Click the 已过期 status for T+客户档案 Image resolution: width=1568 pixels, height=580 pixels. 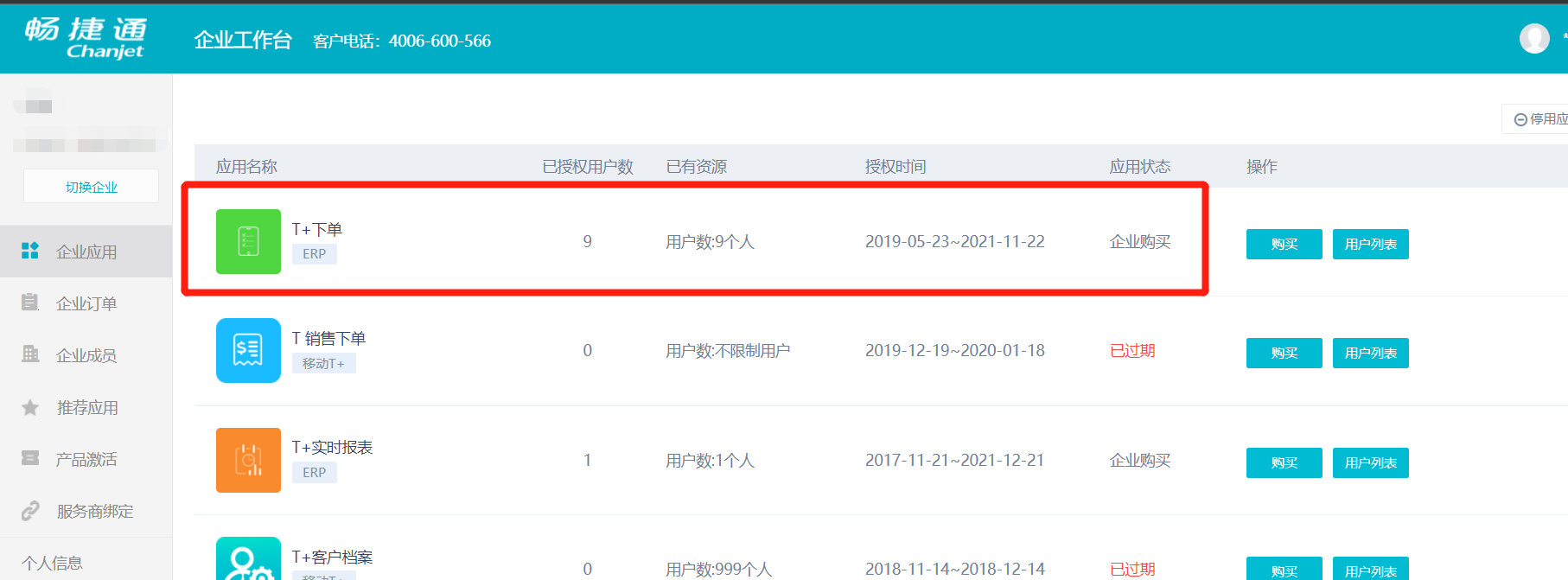pos(1132,569)
